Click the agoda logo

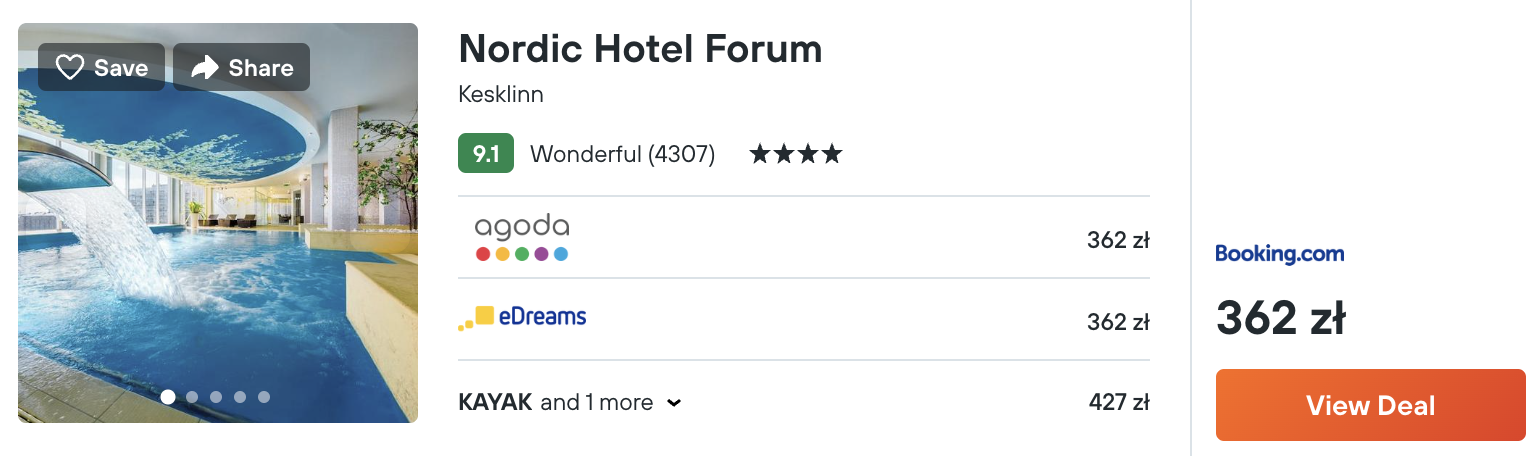pyautogui.click(x=521, y=237)
